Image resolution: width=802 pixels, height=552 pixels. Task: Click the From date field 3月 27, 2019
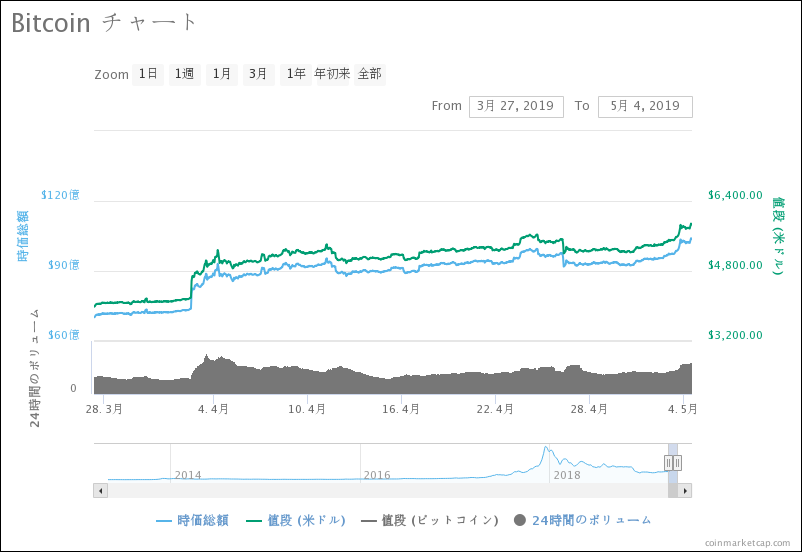tap(516, 106)
